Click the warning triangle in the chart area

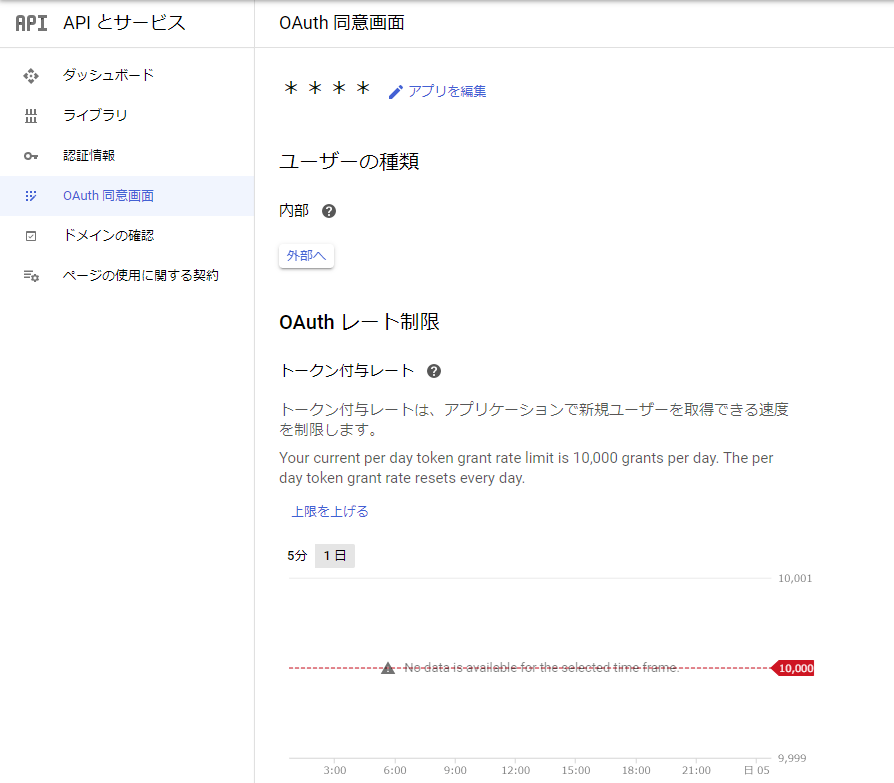[387, 666]
